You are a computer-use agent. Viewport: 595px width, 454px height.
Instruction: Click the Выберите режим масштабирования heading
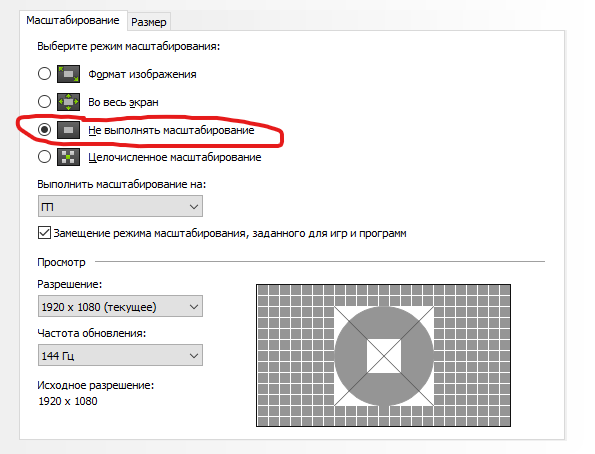pyautogui.click(x=129, y=47)
